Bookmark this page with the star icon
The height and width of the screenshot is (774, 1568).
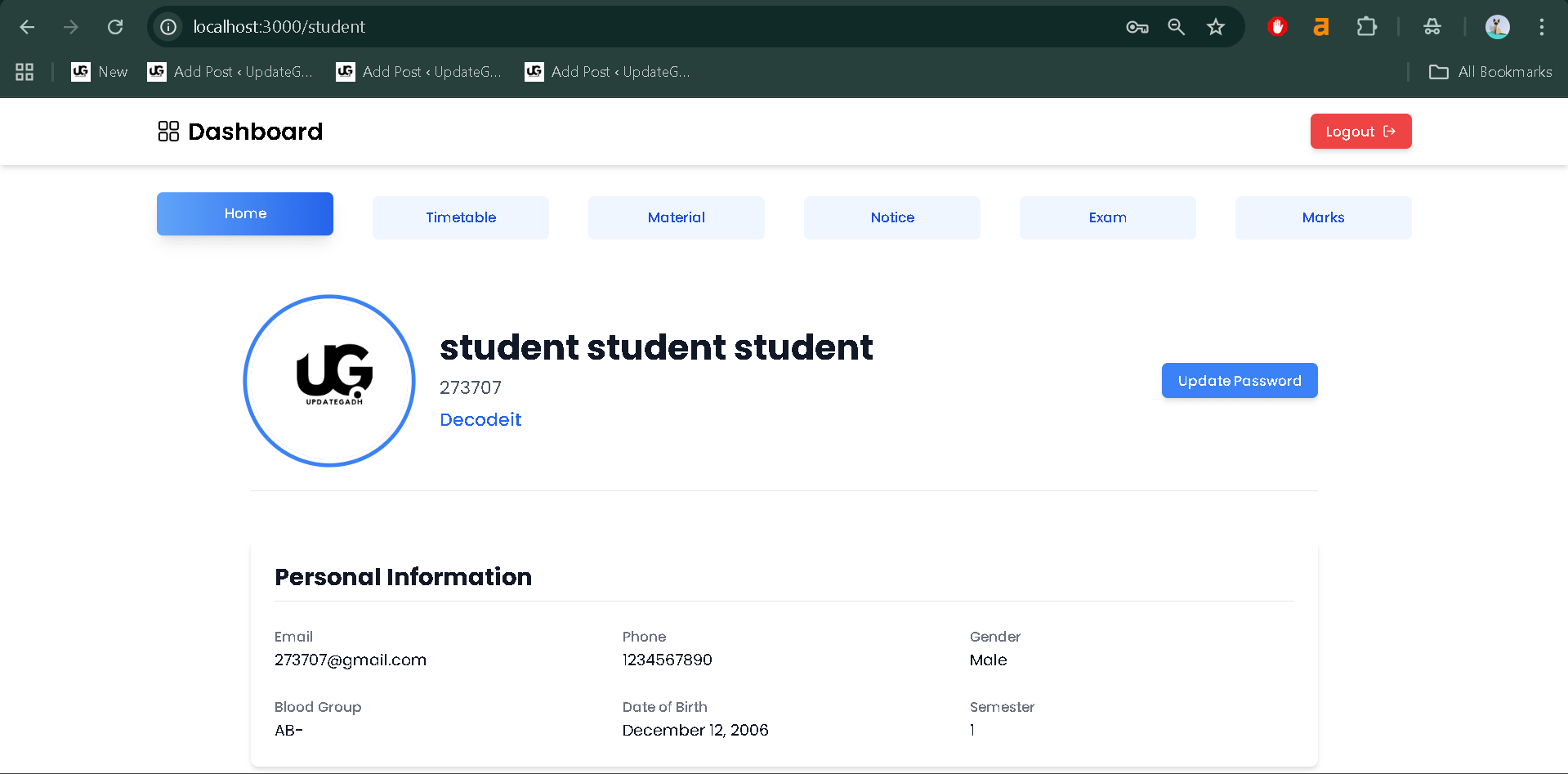click(1215, 27)
